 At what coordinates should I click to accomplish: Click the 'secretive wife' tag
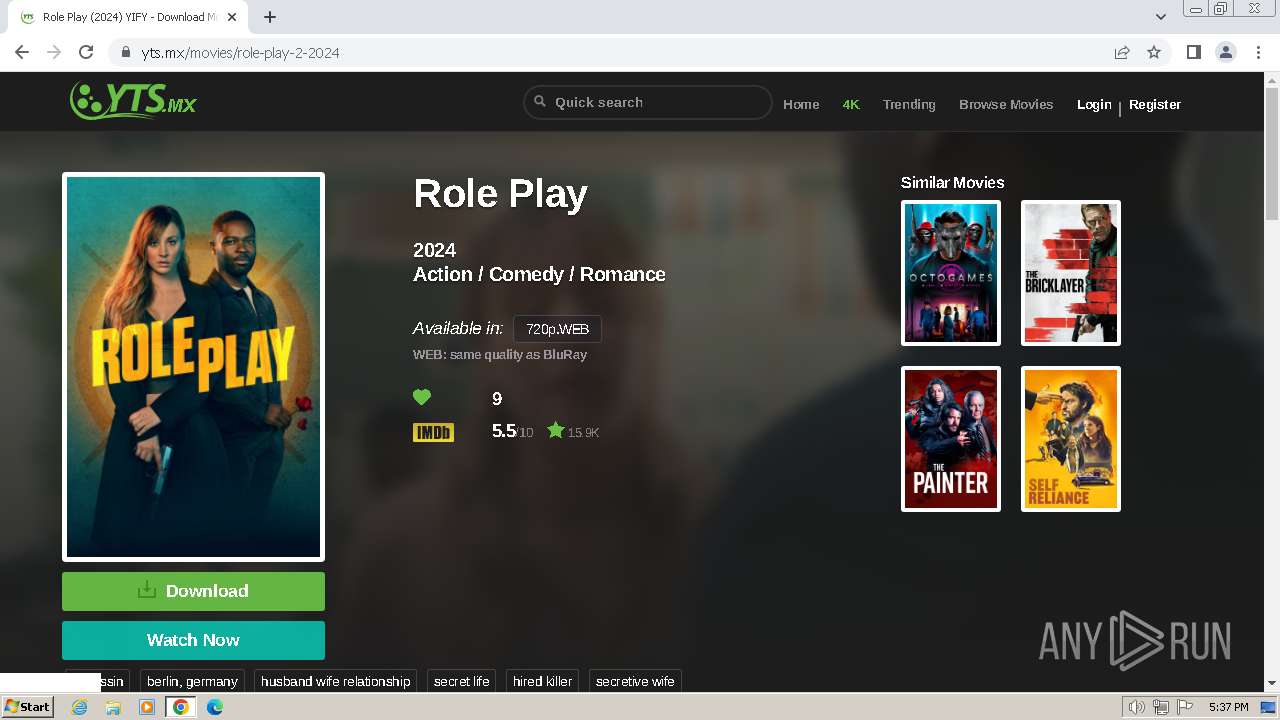635,681
